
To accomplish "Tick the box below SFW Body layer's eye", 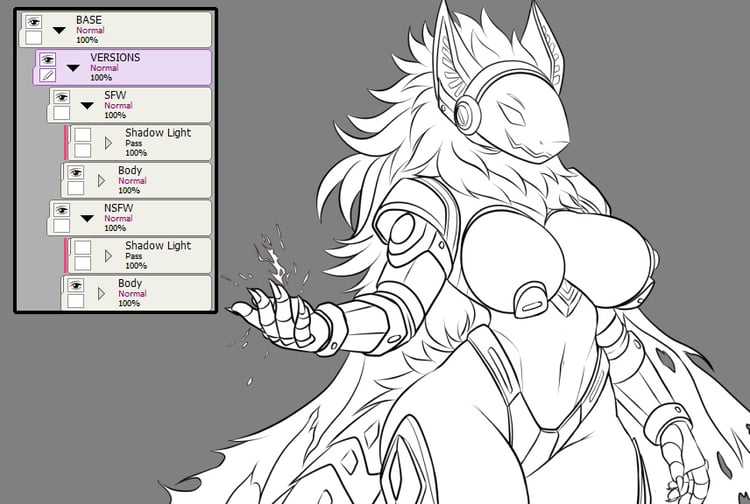I will tap(76, 188).
